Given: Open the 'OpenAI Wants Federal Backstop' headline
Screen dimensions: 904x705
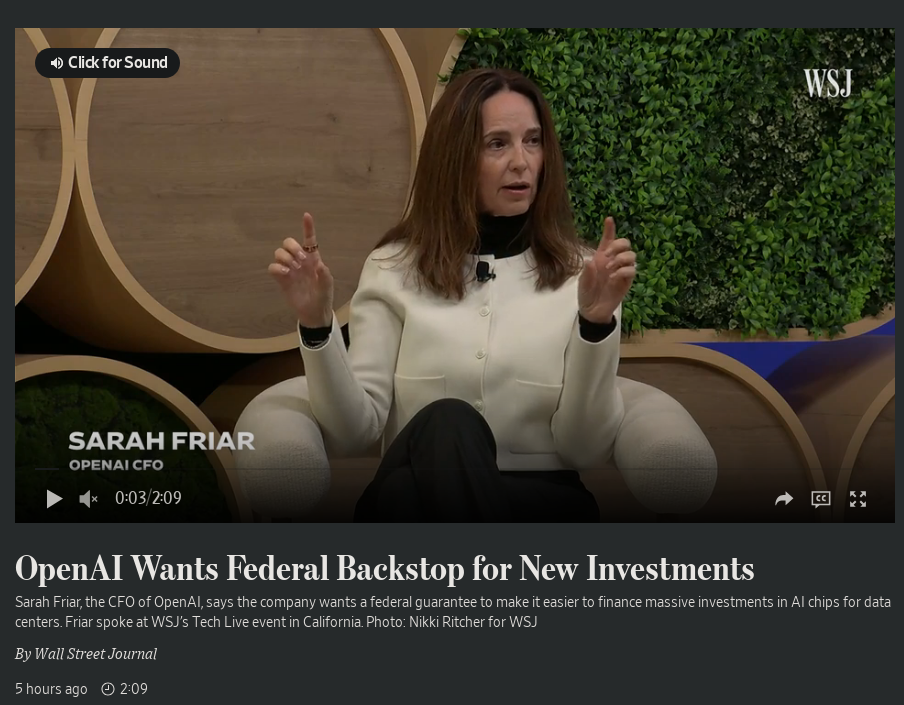Looking at the screenshot, I should pyautogui.click(x=385, y=568).
